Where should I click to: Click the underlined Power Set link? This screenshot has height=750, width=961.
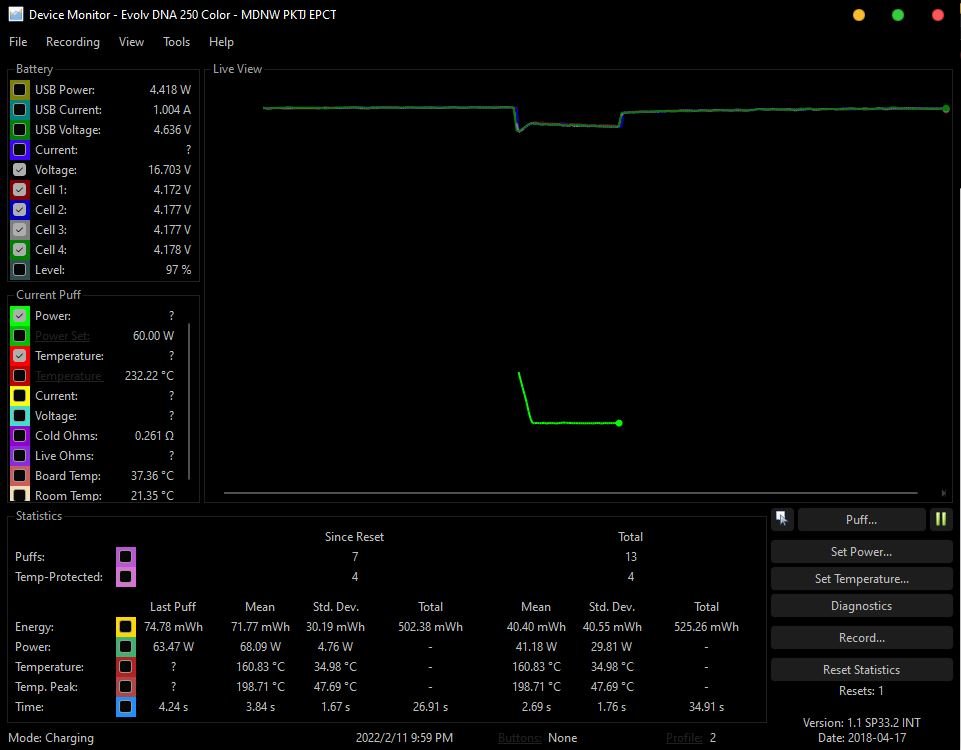(62, 336)
